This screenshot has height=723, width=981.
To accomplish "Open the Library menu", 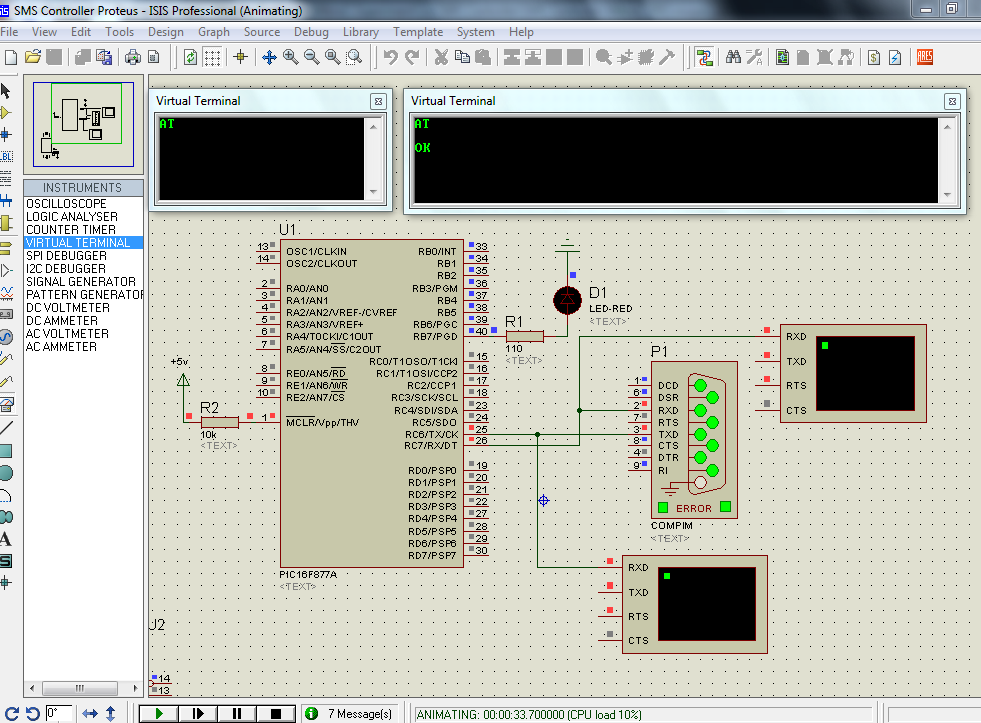I will (360, 32).
